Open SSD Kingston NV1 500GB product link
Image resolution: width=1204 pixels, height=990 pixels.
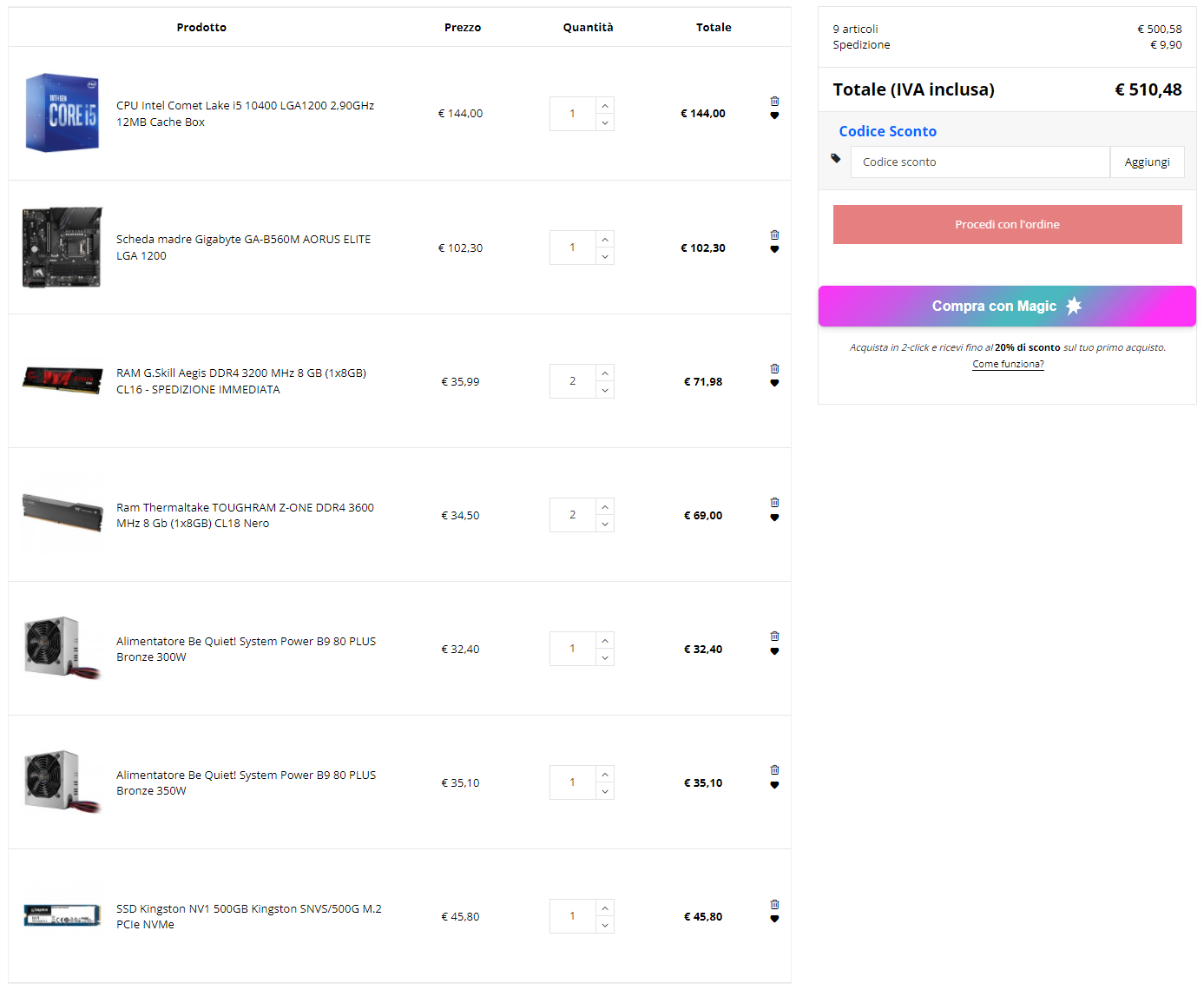tap(249, 916)
